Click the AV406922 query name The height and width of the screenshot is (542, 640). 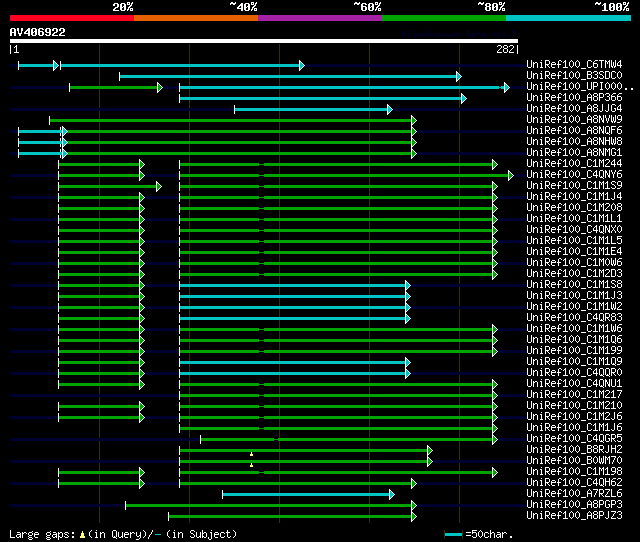(38, 32)
